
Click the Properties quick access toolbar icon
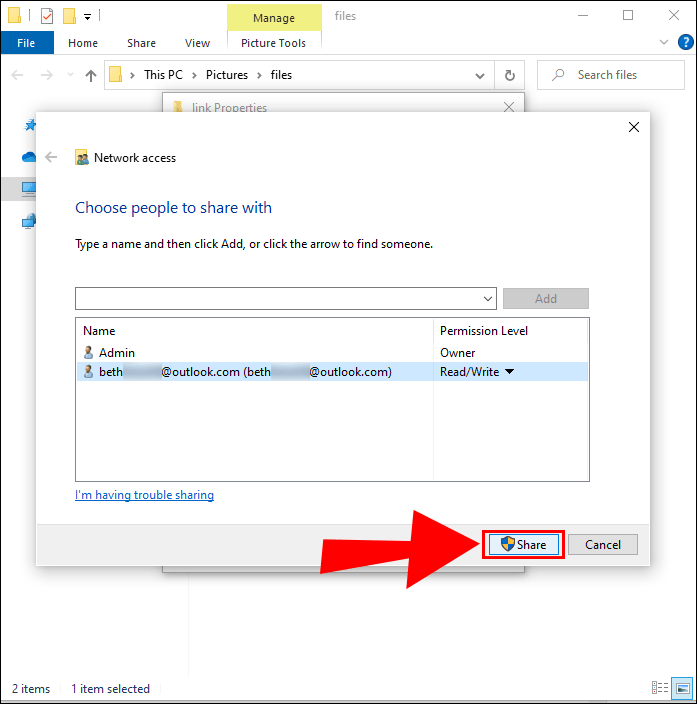click(x=47, y=16)
